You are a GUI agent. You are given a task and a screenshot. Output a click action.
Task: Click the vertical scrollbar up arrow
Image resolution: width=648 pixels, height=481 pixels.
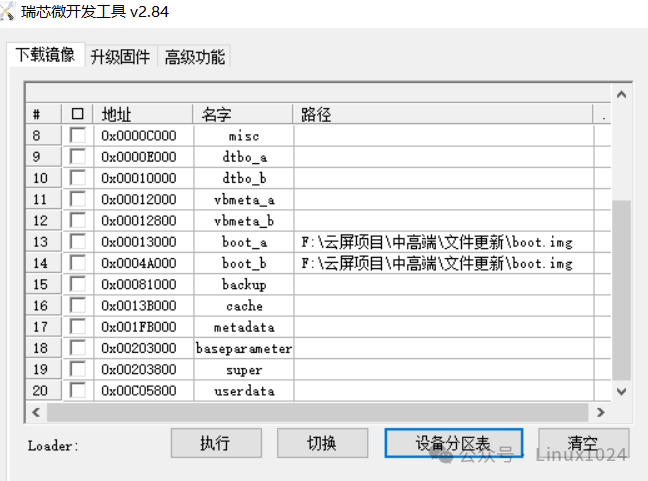point(621,95)
